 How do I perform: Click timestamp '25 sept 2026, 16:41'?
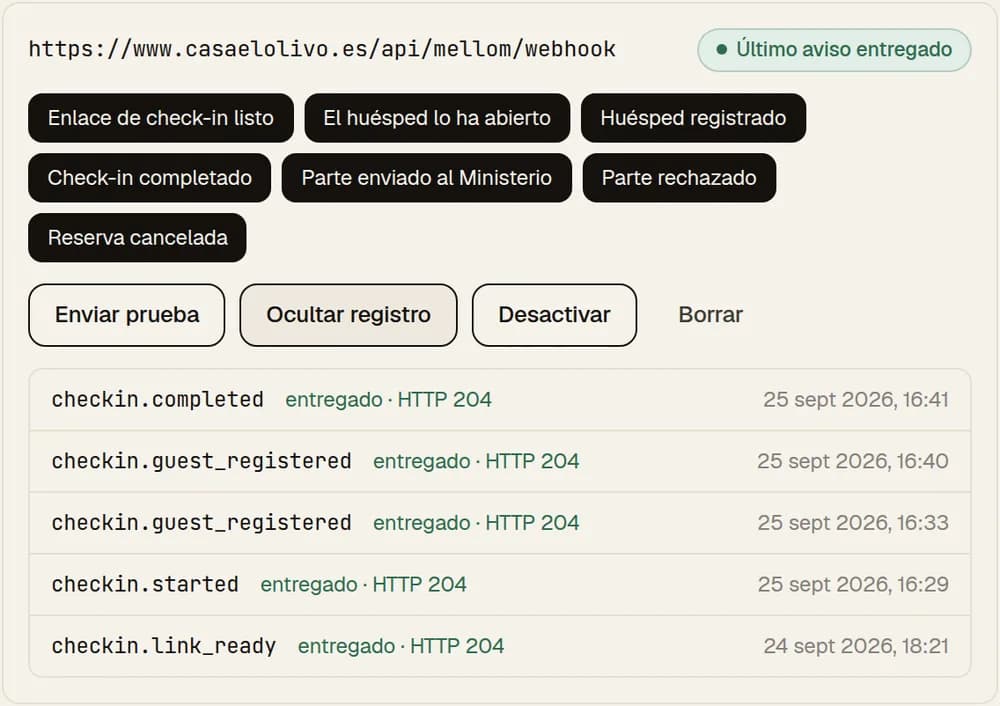(x=856, y=400)
